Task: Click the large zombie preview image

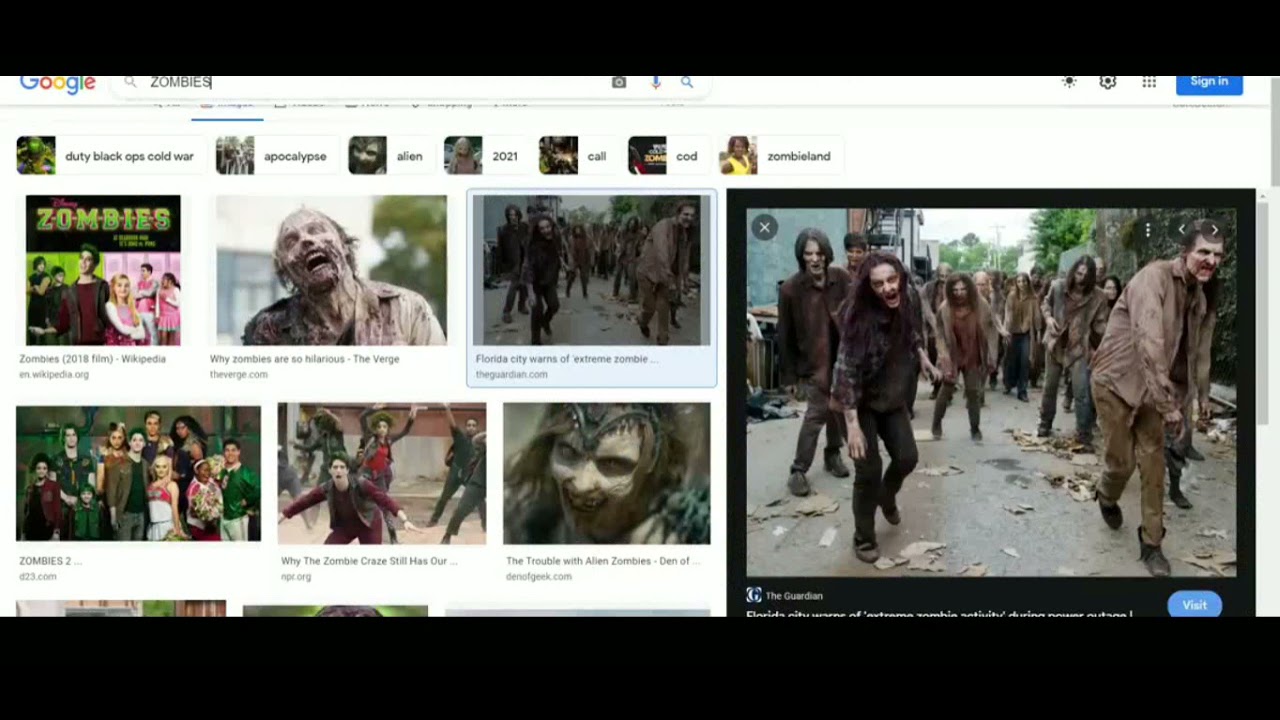Action: coord(991,393)
